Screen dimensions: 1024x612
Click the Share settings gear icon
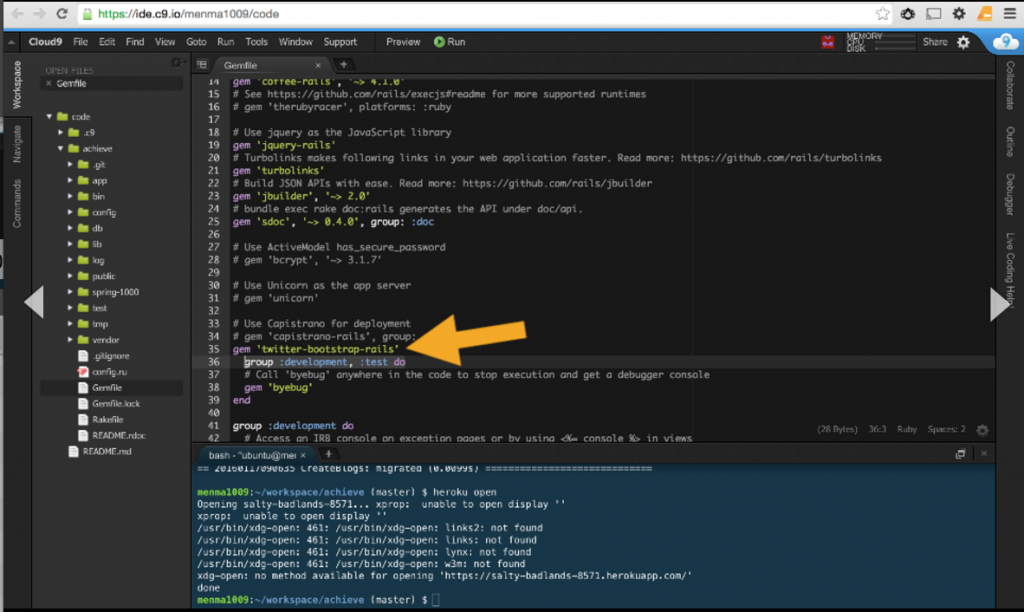click(963, 42)
